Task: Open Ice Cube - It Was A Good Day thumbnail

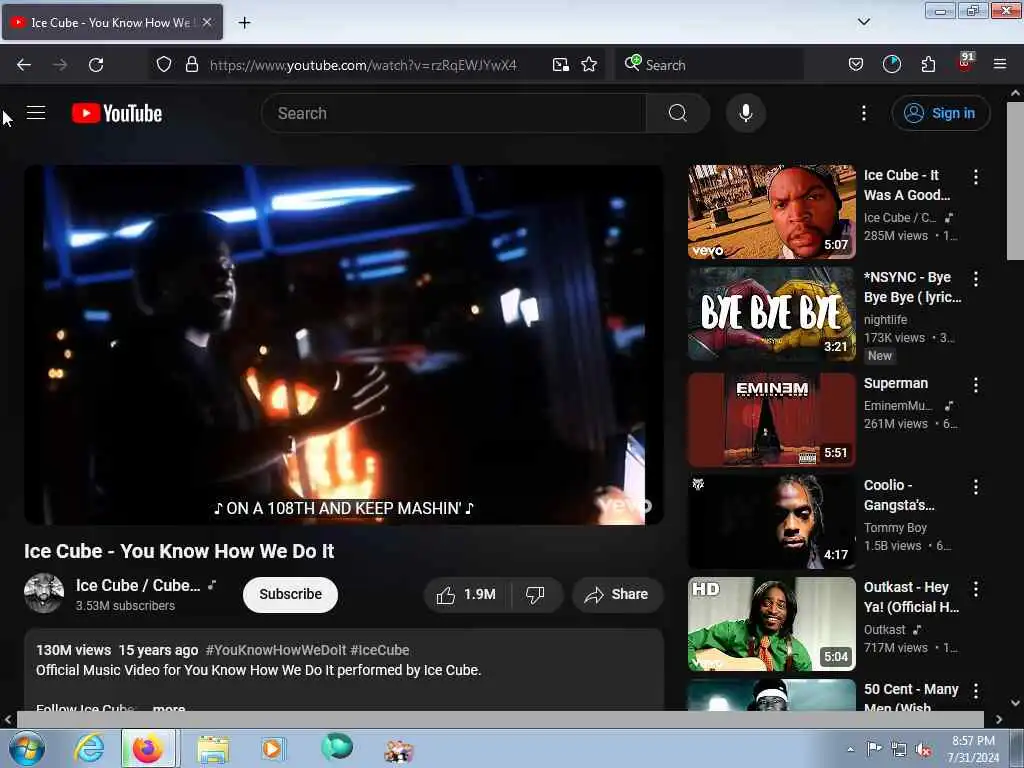Action: tap(771, 212)
